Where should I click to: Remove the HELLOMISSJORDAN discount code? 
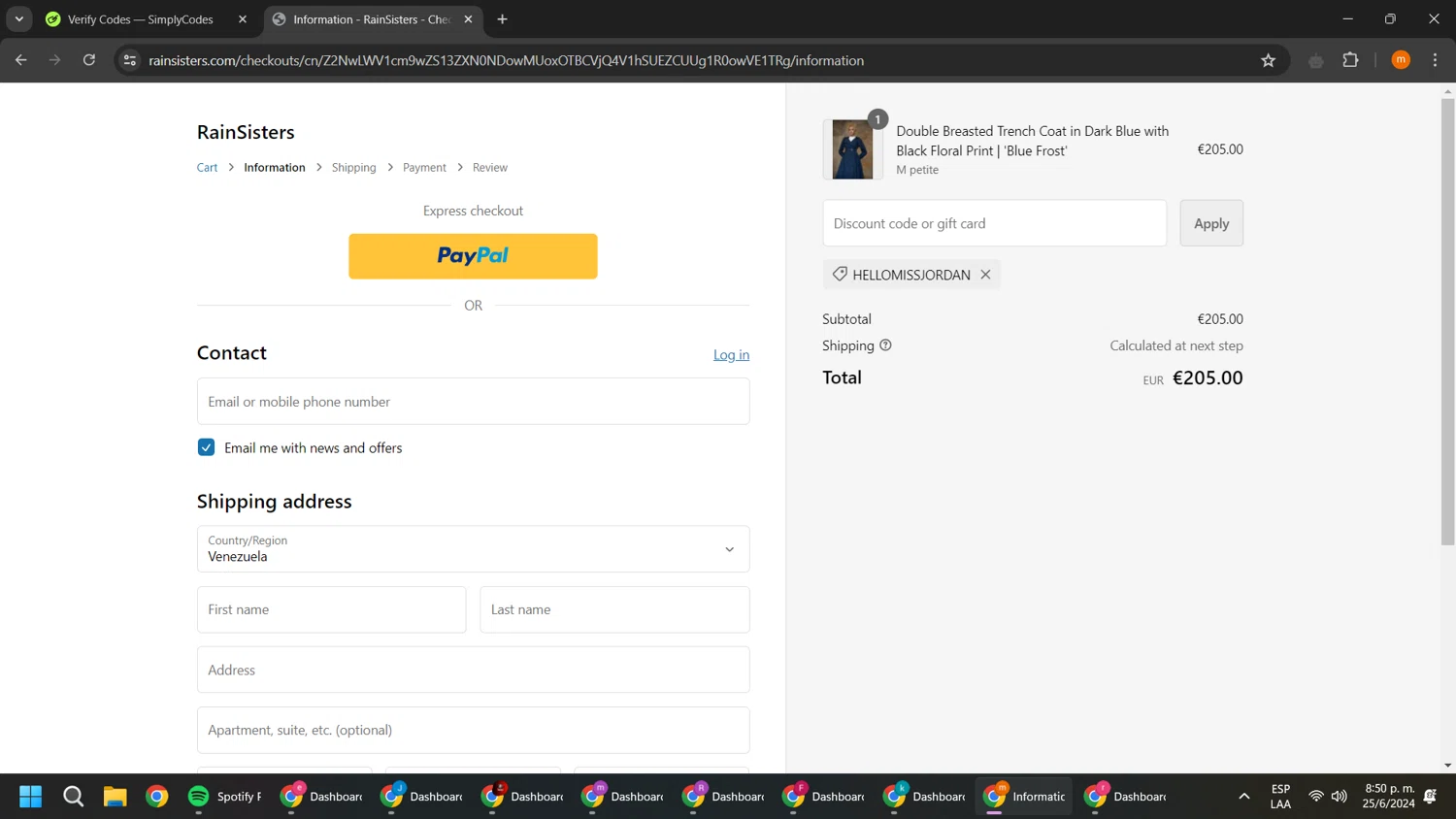[985, 275]
